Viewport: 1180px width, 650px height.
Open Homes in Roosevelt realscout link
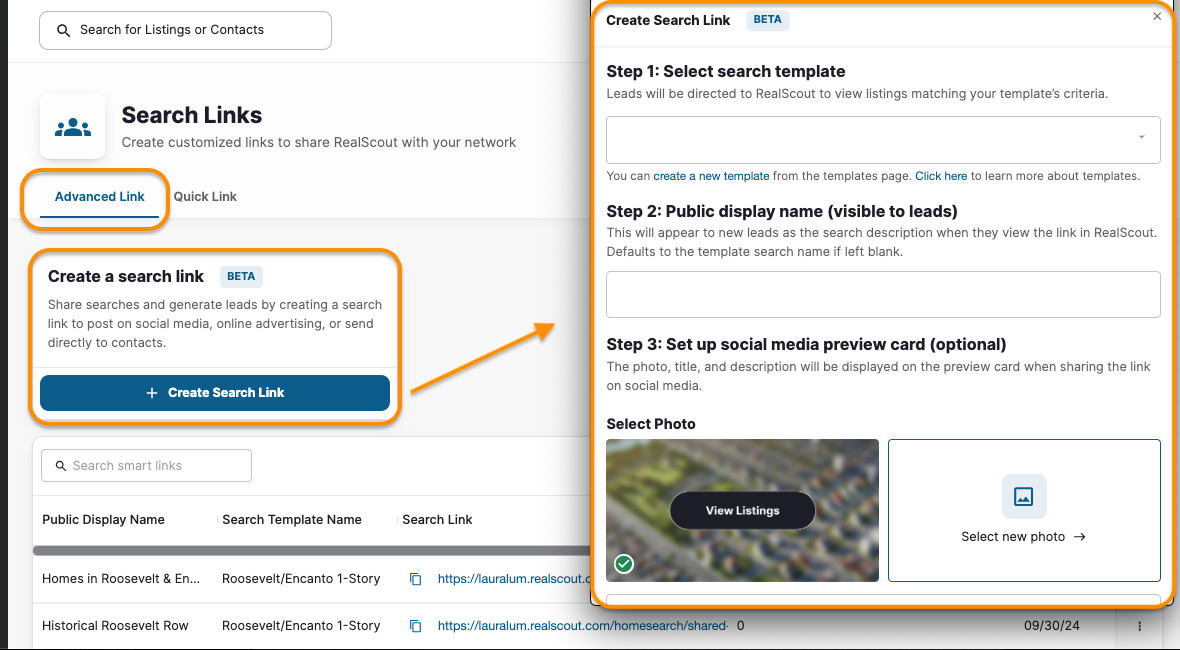pyautogui.click(x=512, y=579)
